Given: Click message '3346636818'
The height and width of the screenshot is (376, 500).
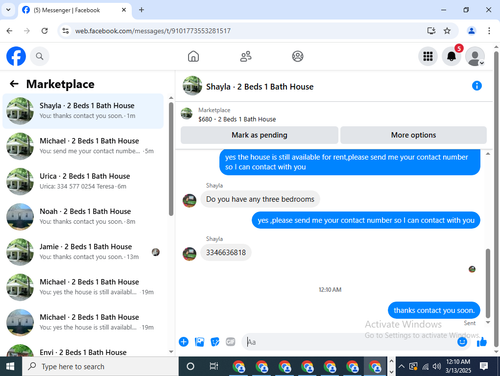Looking at the screenshot, I should pyautogui.click(x=226, y=252).
